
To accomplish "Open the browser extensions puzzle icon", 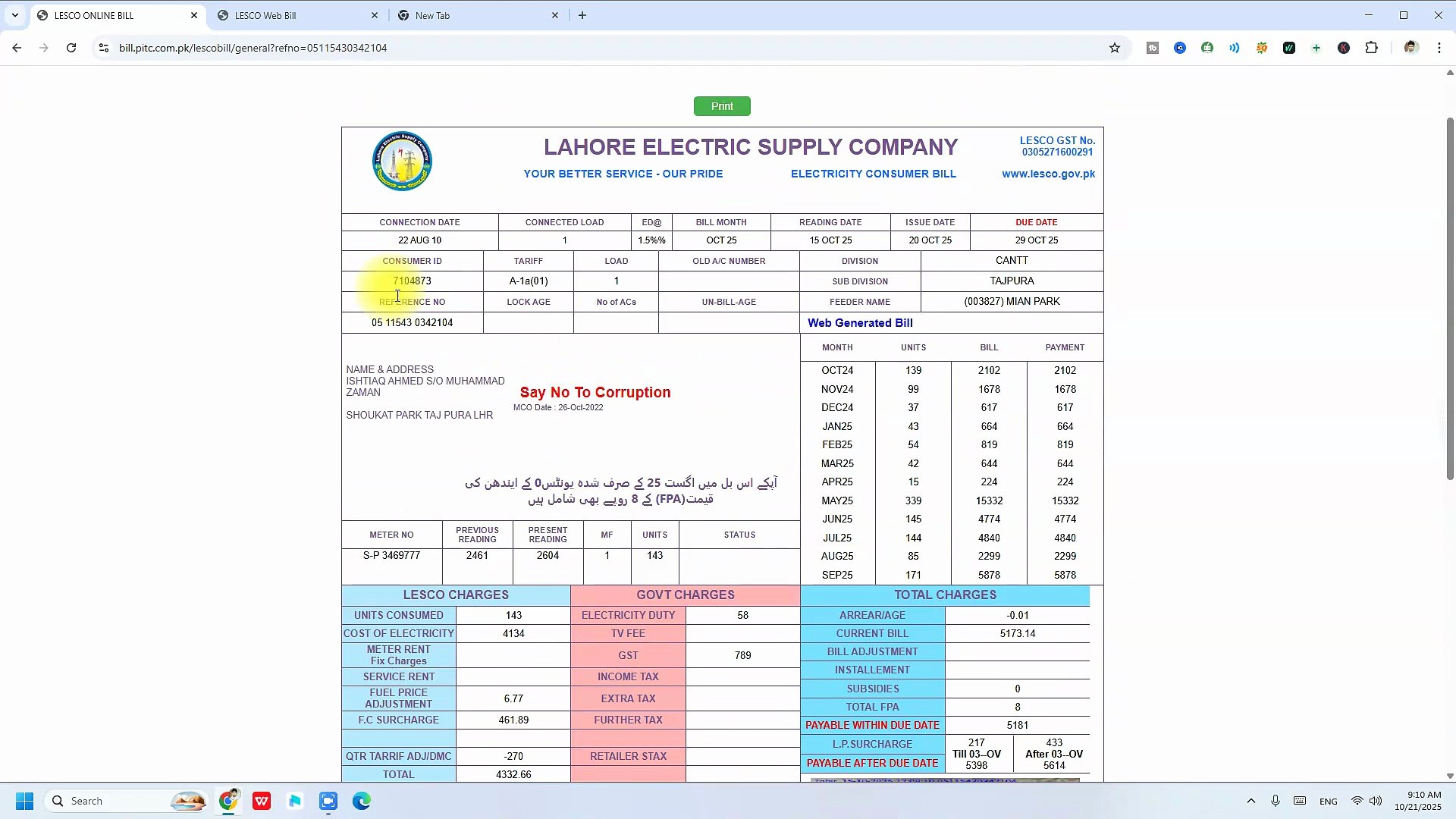I will (1372, 48).
